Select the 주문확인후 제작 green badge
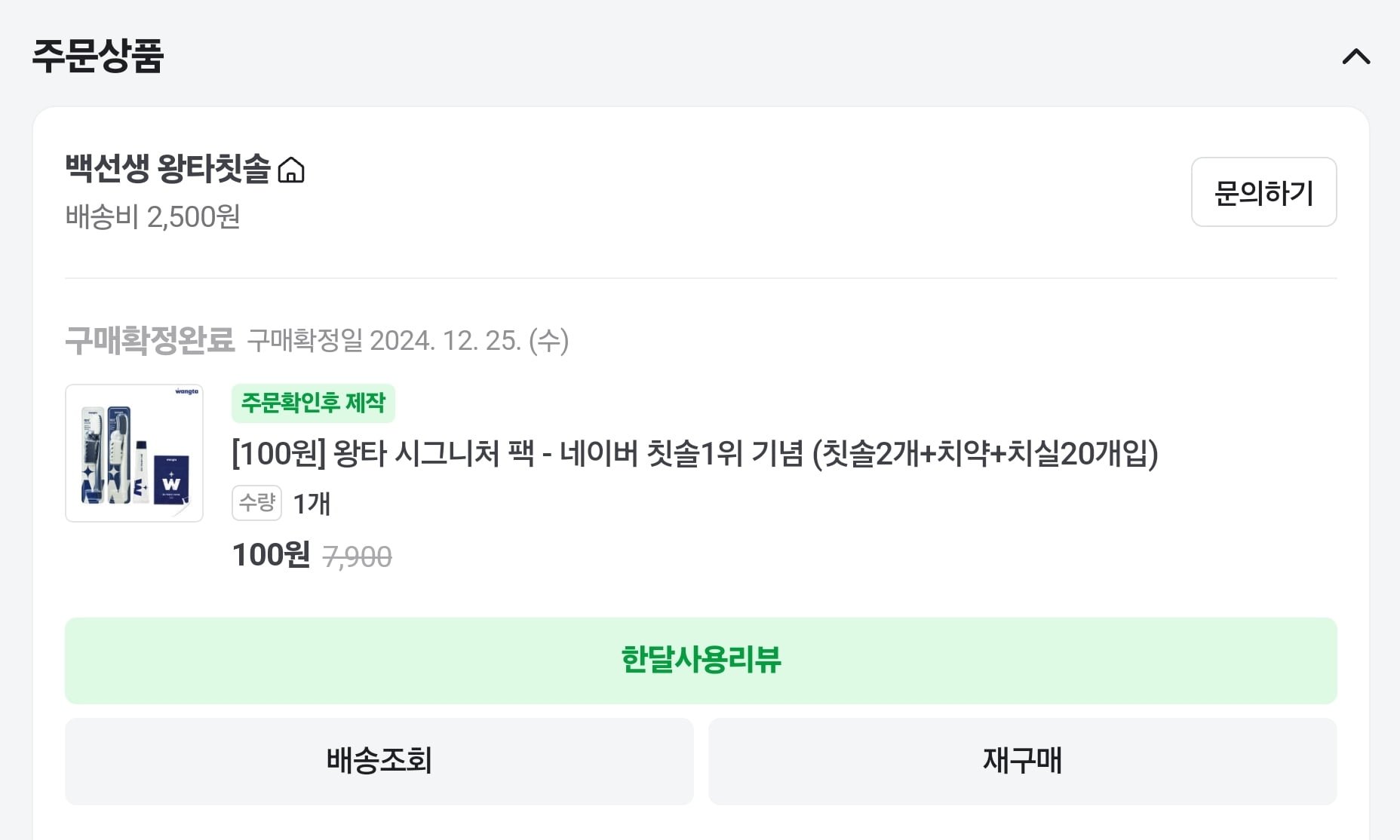Image resolution: width=1400 pixels, height=840 pixels. click(x=313, y=403)
